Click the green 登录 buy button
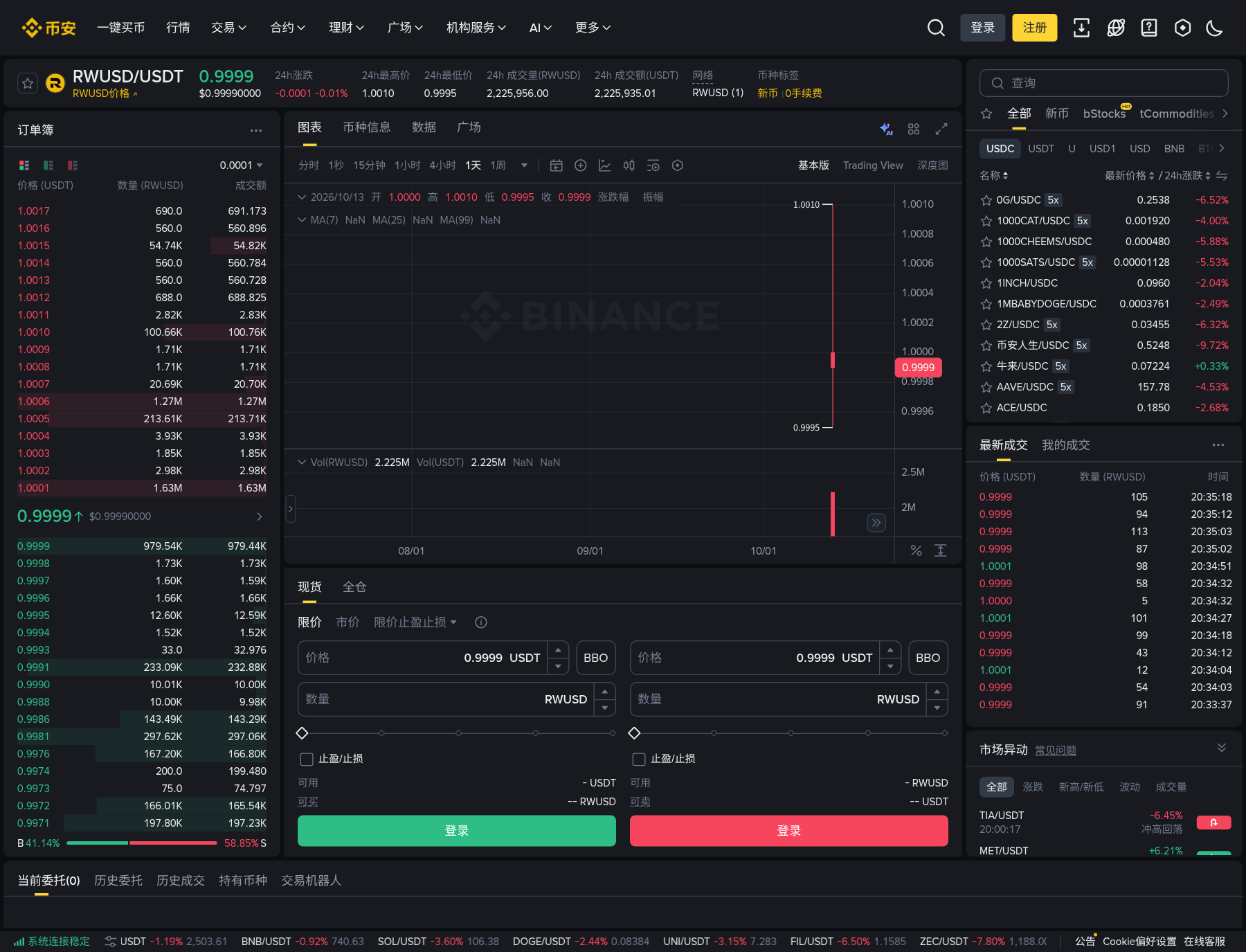 [x=457, y=831]
